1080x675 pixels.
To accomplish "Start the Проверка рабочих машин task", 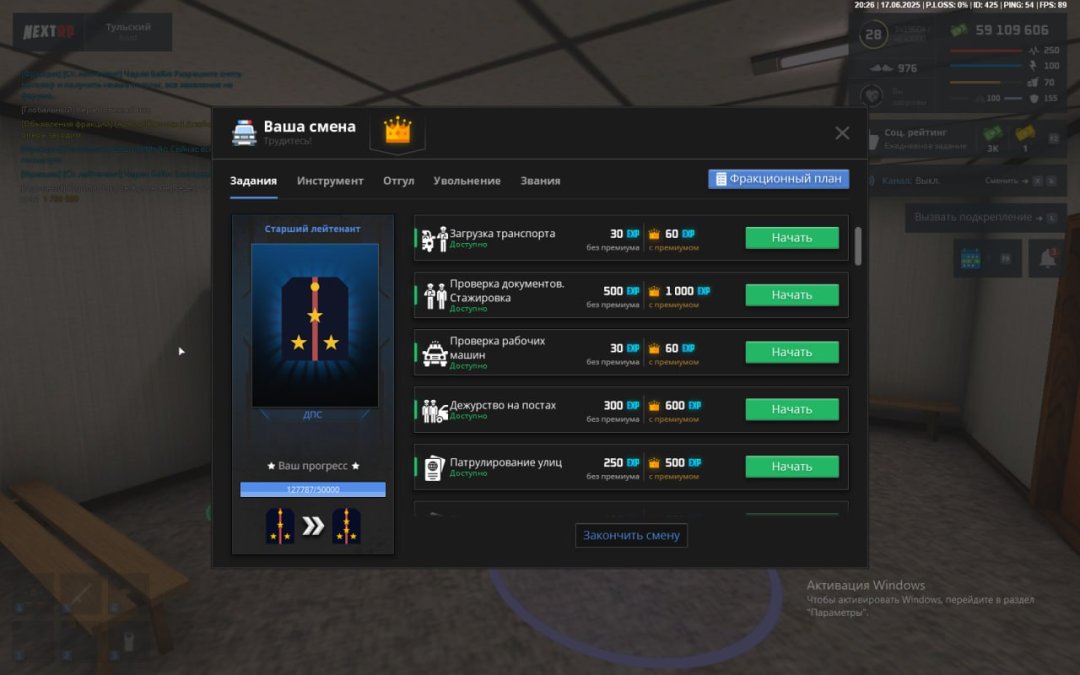I will point(792,352).
